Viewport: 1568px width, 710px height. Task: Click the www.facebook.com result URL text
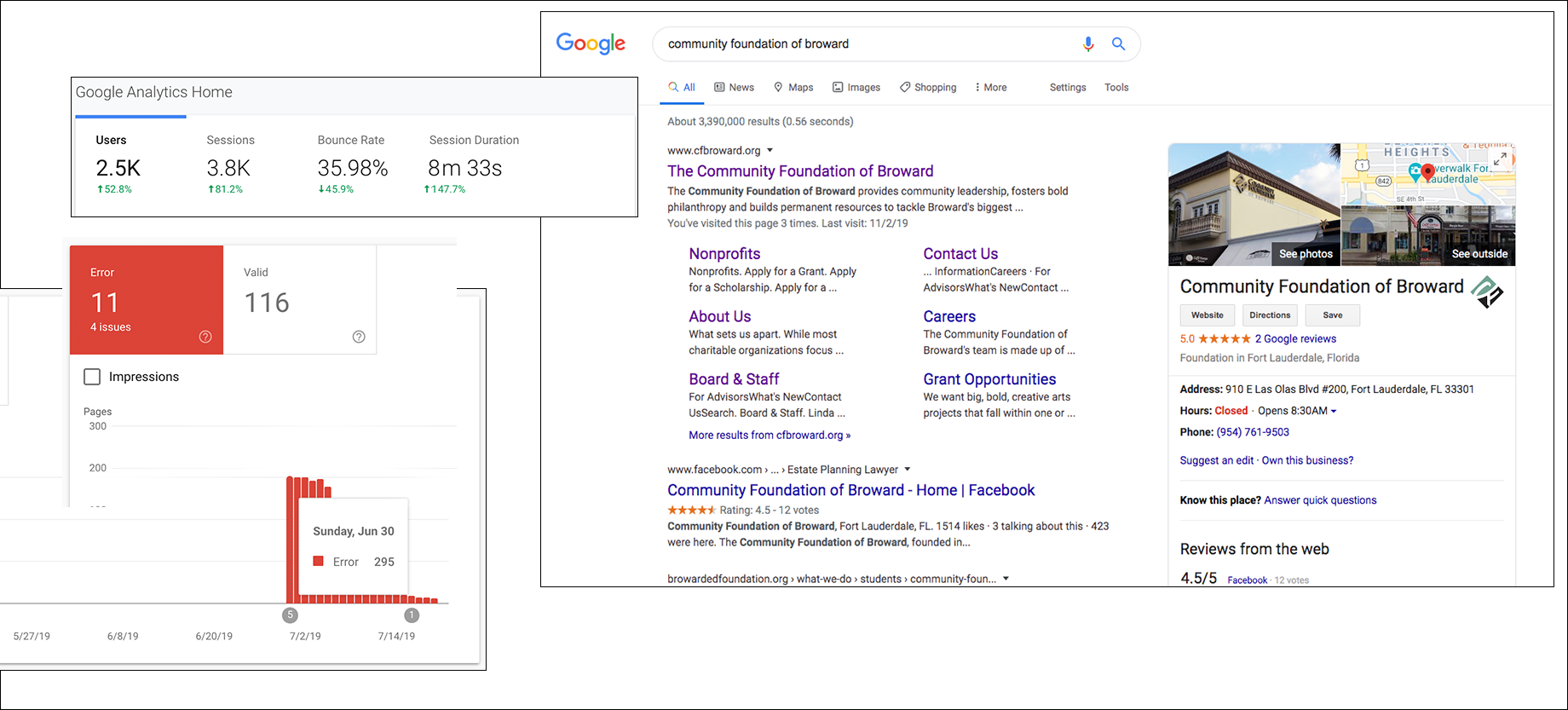[715, 470]
